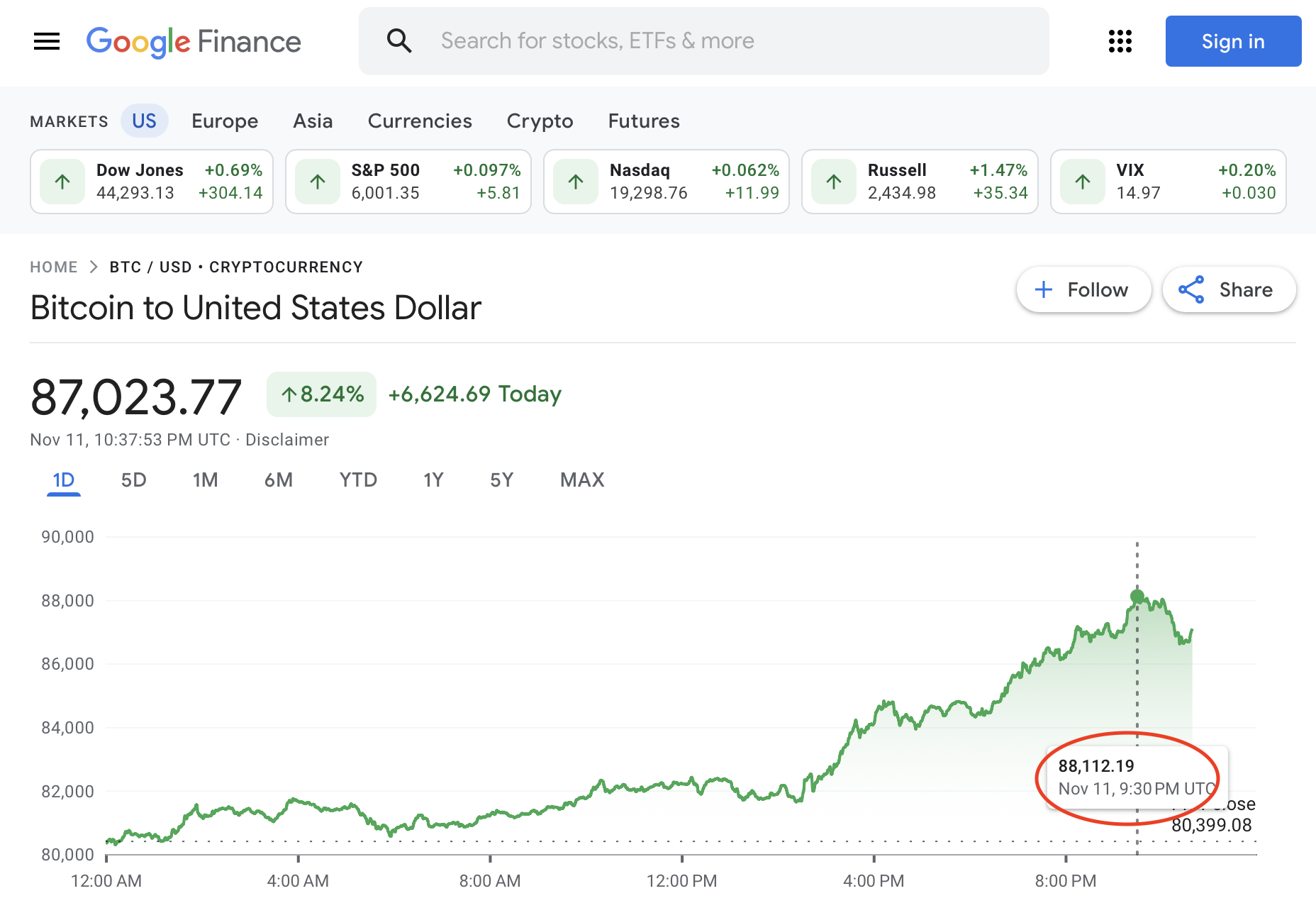The height and width of the screenshot is (908, 1316).
Task: Open the hamburger main menu
Action: tap(47, 41)
